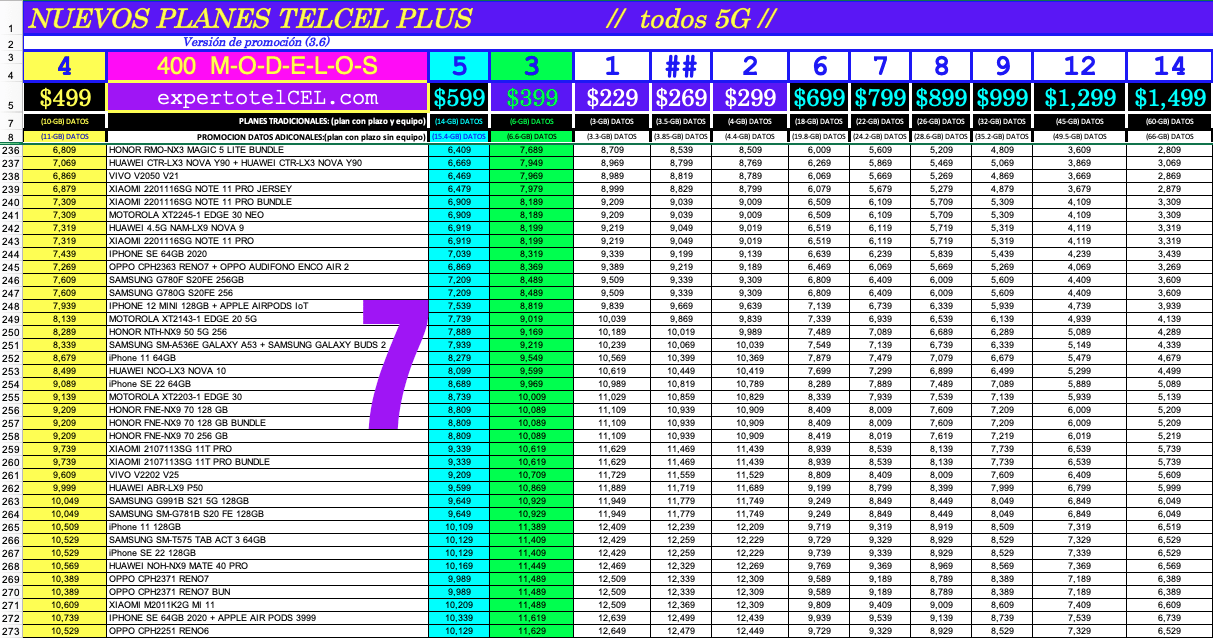Click the $399 price cell
Screen dimensions: 1213x638
532,98
